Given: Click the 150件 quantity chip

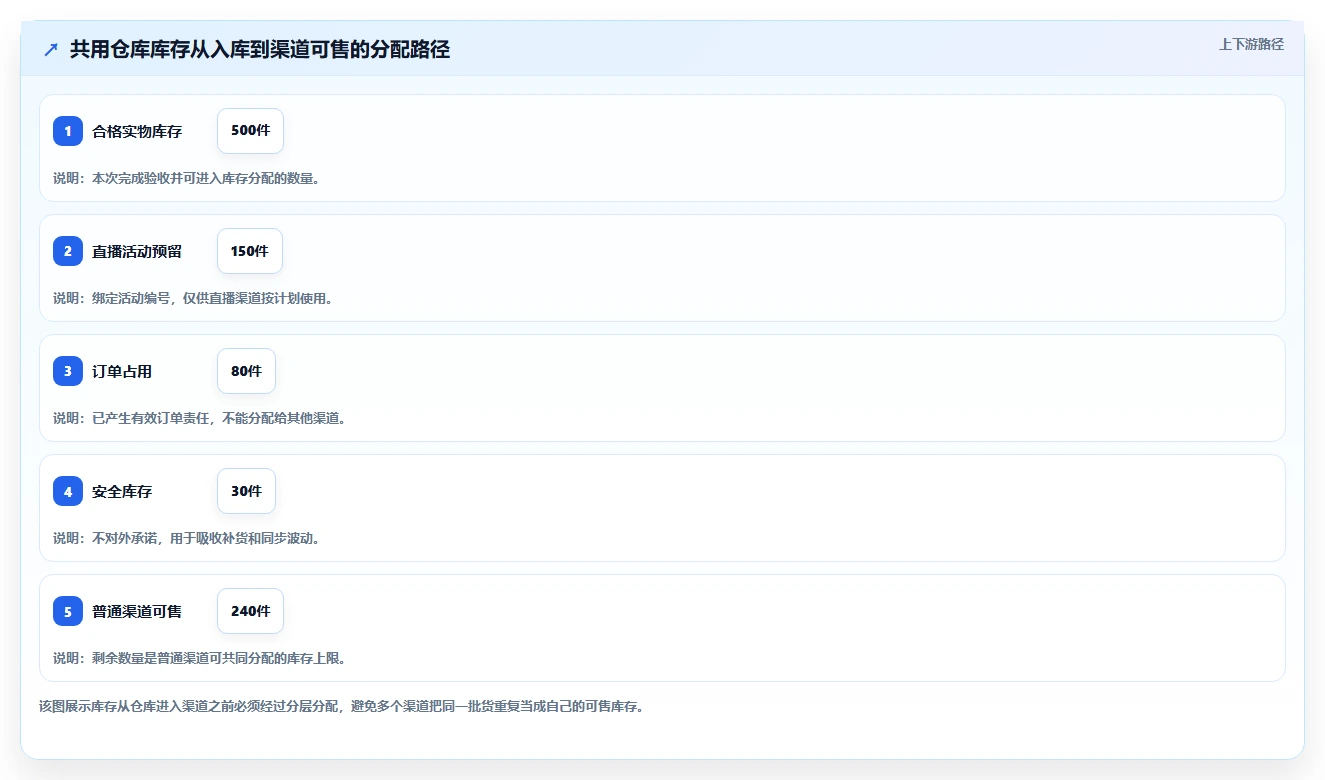Looking at the screenshot, I should point(250,251).
